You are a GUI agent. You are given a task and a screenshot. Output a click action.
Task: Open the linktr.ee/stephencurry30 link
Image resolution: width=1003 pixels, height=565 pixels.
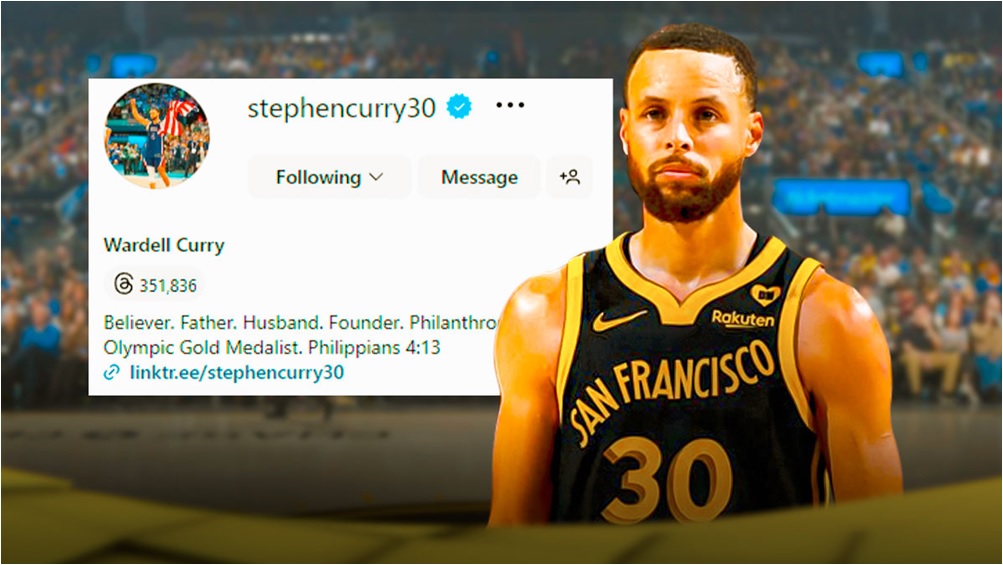[x=237, y=372]
